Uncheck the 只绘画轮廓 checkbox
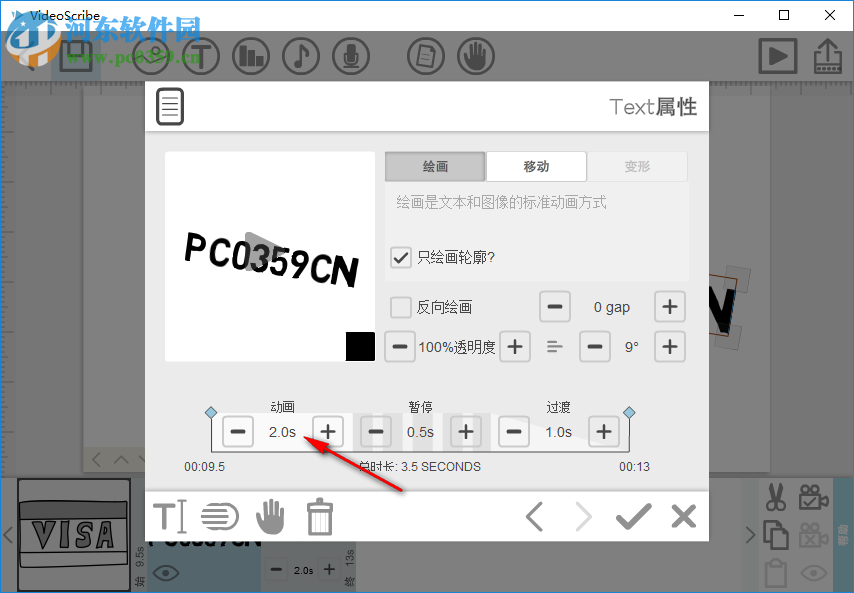Image resolution: width=854 pixels, height=593 pixels. coord(399,257)
